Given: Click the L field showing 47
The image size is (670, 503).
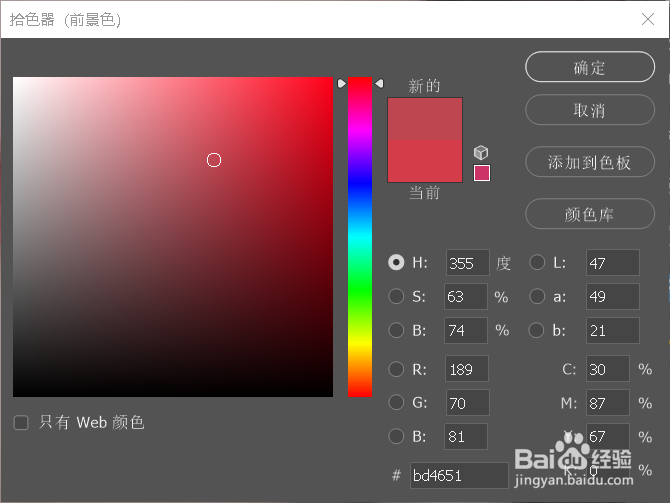Looking at the screenshot, I should tap(613, 263).
